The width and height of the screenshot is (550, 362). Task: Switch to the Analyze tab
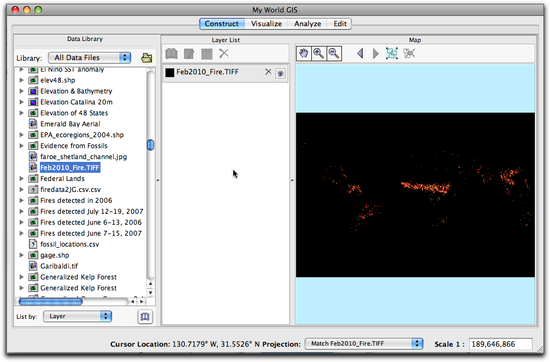point(308,24)
